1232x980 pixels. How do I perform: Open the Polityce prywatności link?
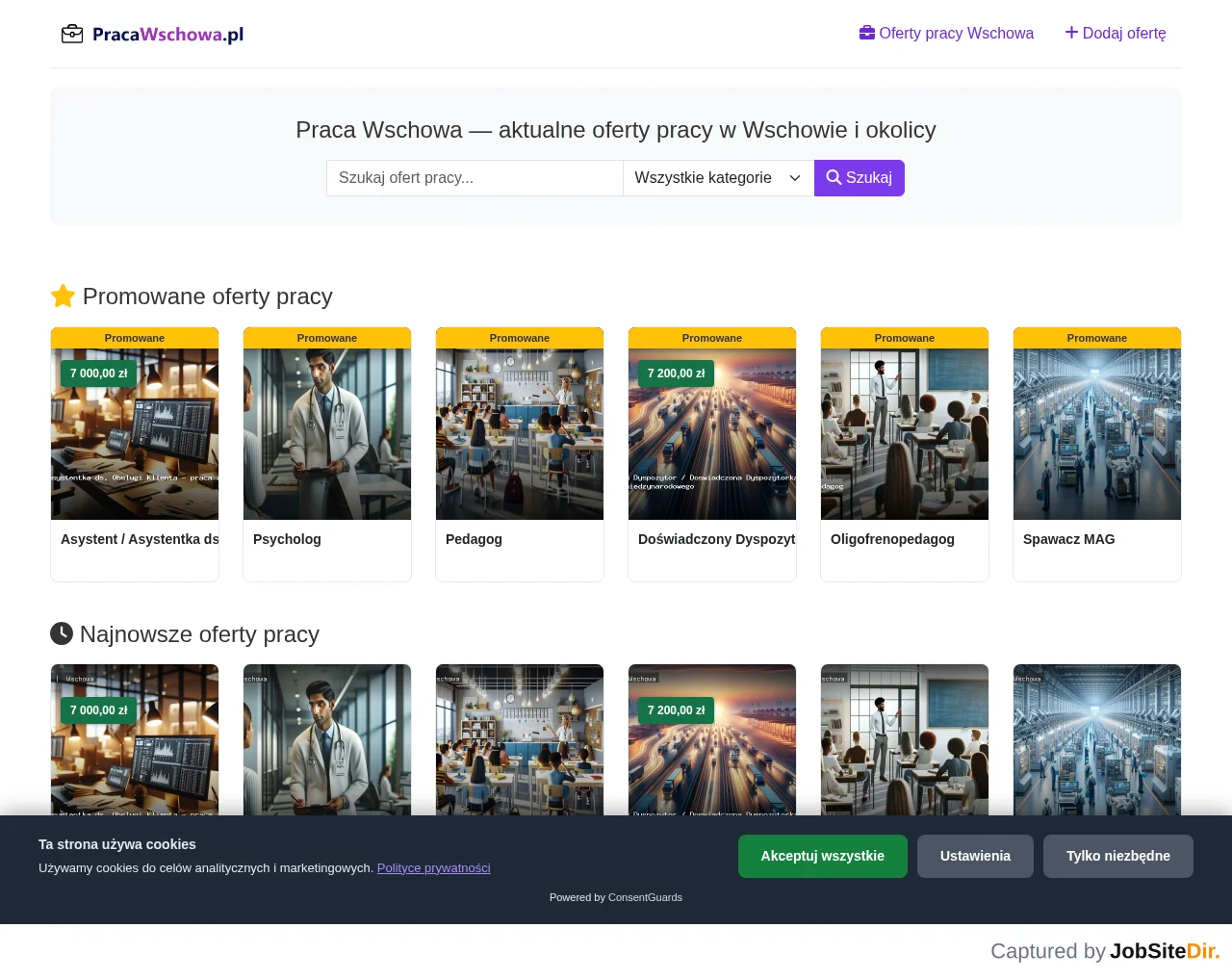tap(433, 867)
